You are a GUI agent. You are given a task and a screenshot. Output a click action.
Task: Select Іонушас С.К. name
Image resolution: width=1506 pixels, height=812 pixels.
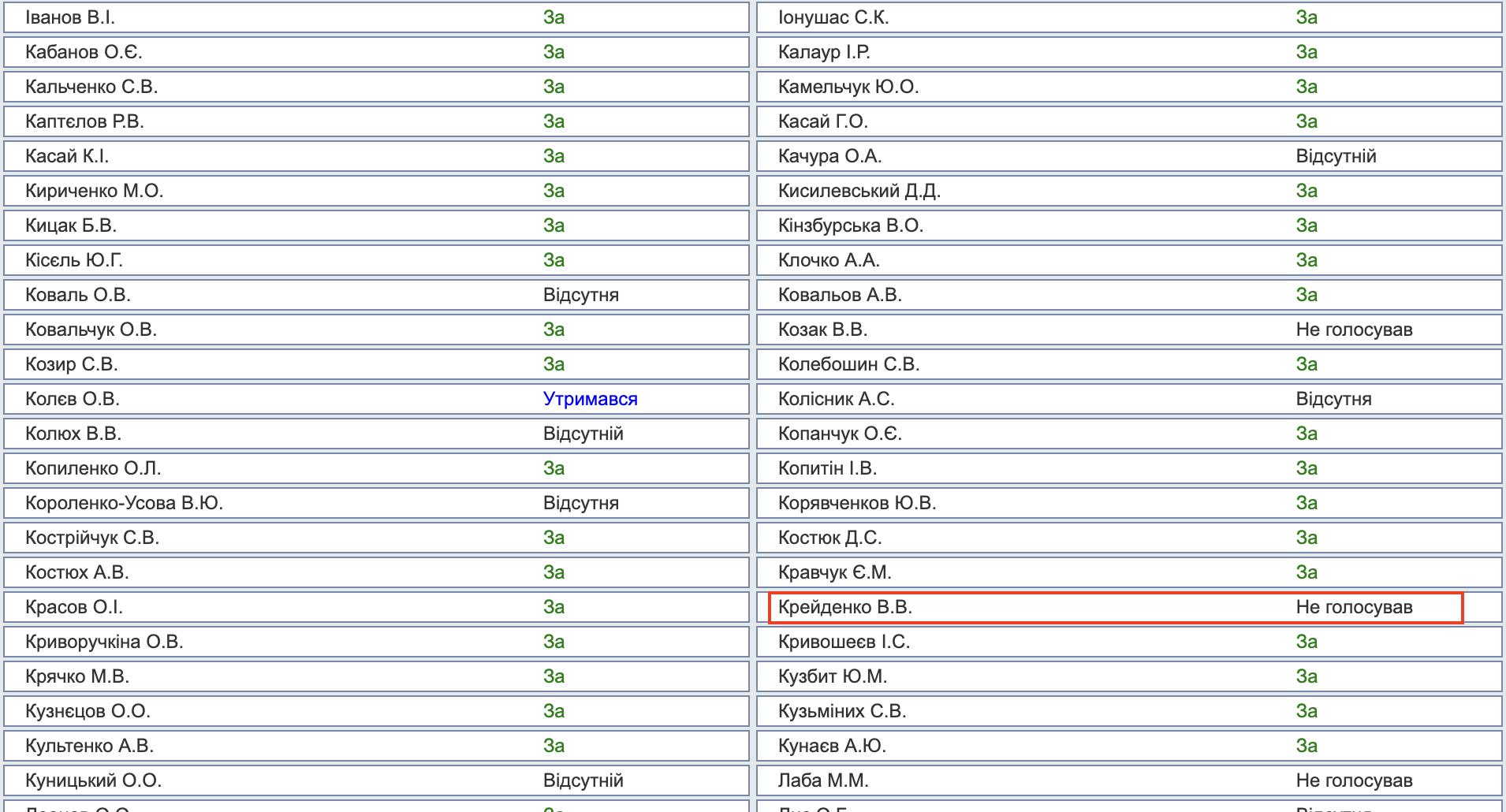[833, 17]
